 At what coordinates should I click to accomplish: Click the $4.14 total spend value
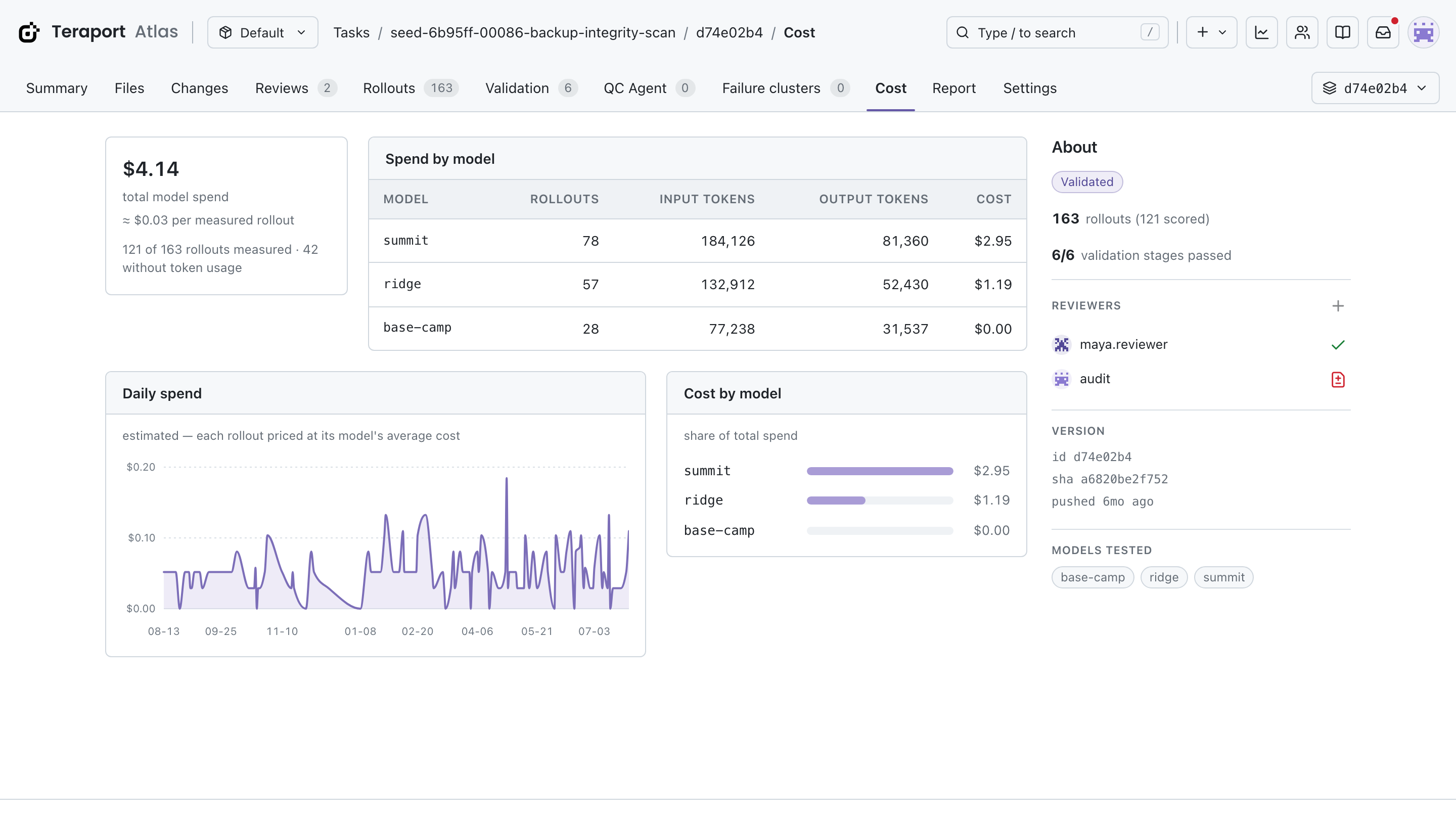pyautogui.click(x=150, y=169)
